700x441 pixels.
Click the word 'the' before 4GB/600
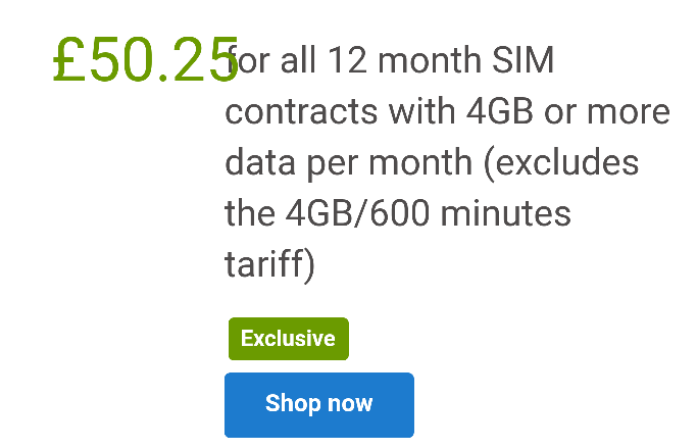coord(250,213)
